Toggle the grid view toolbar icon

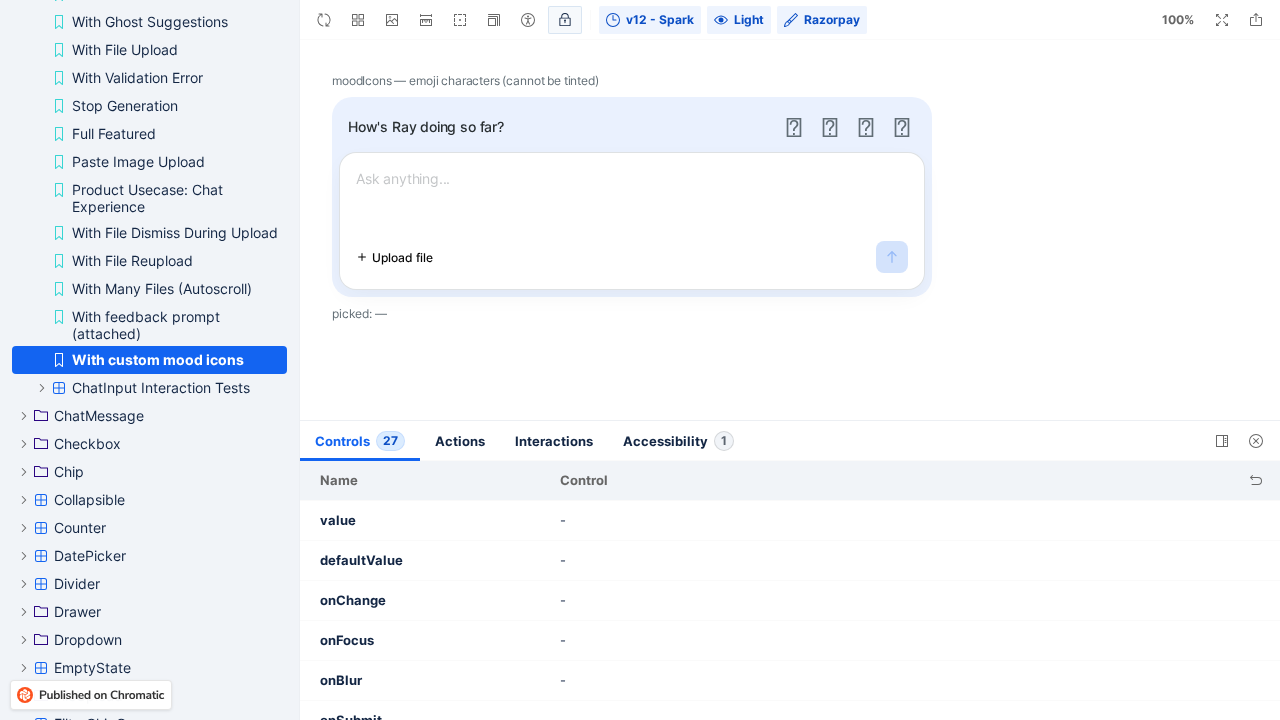click(x=358, y=20)
